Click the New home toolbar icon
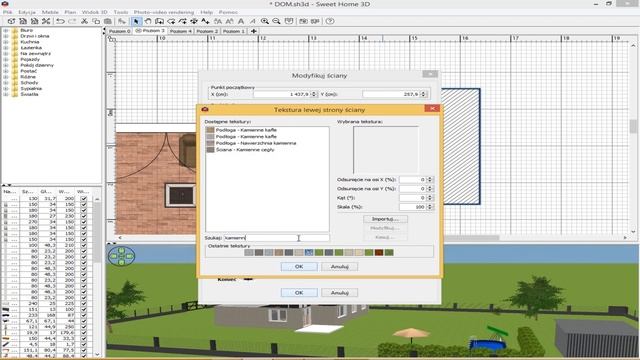The width and height of the screenshot is (640, 360). click(x=11, y=21)
